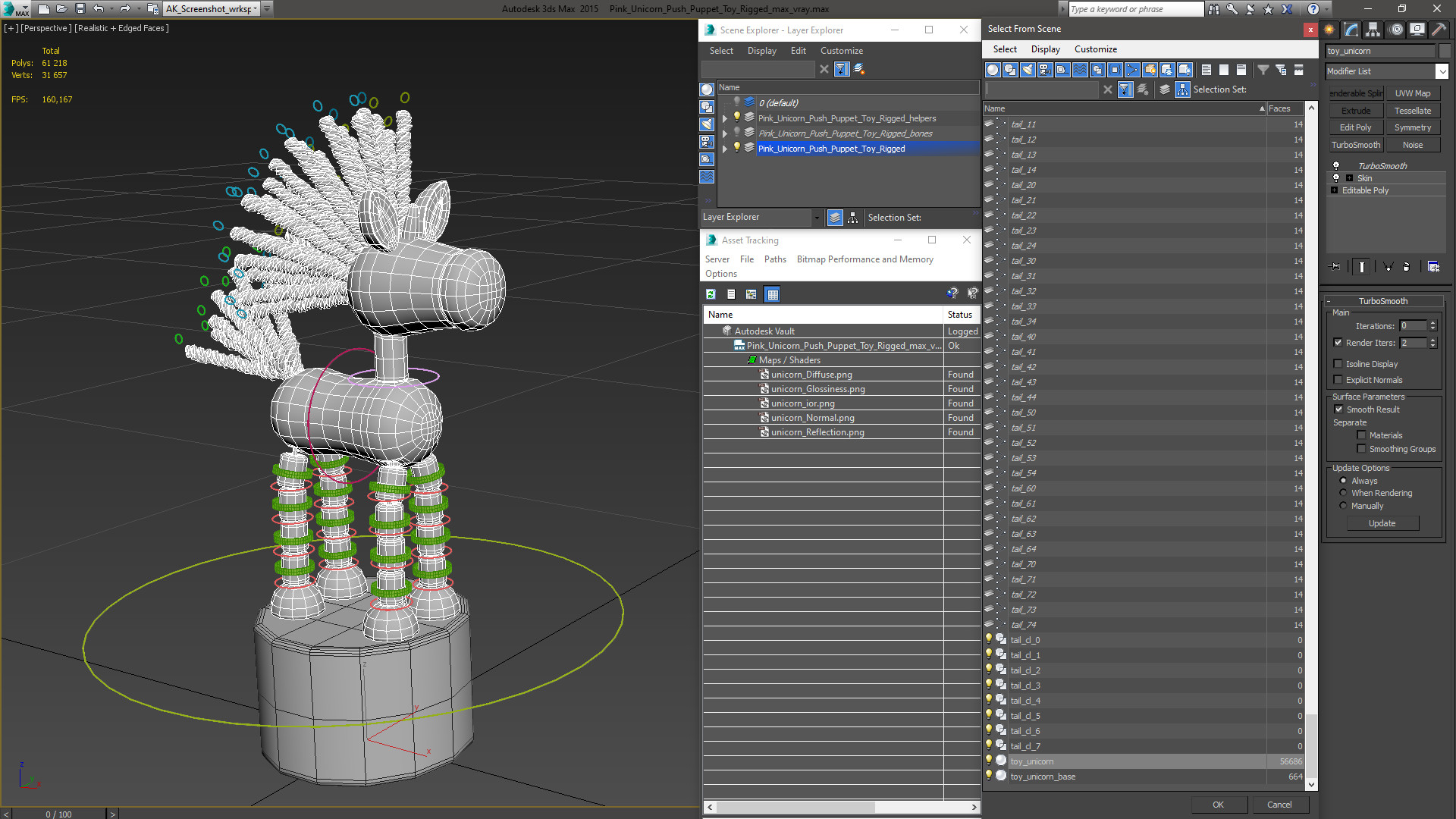Open Select menu in Select From Scene

(x=1005, y=49)
